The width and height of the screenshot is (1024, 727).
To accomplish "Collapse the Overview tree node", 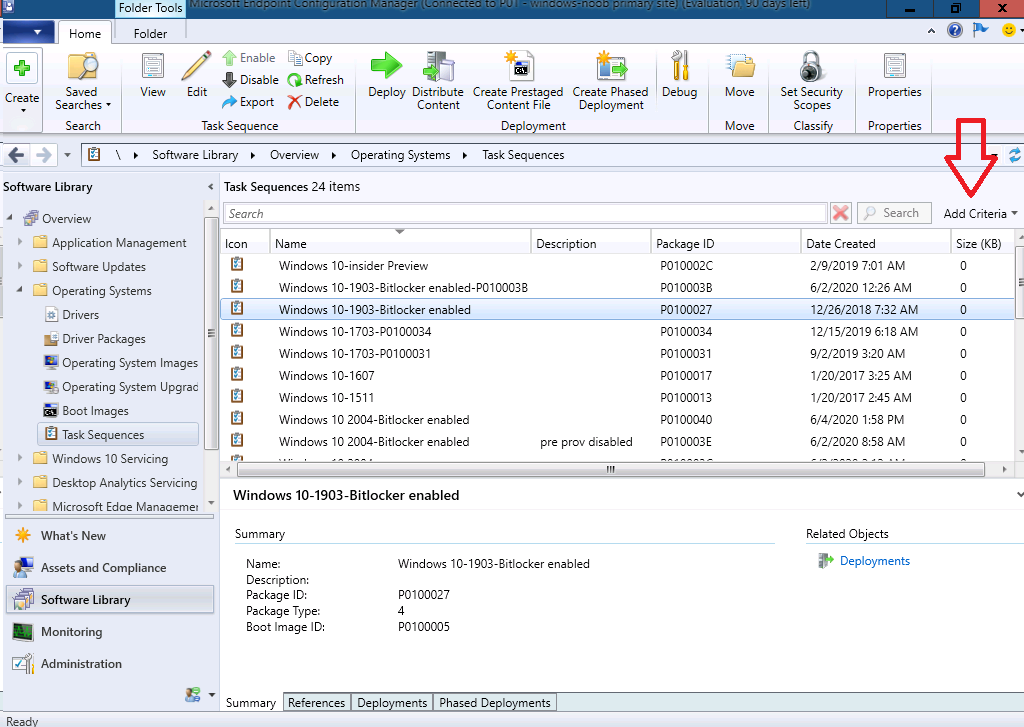I will [x=10, y=218].
